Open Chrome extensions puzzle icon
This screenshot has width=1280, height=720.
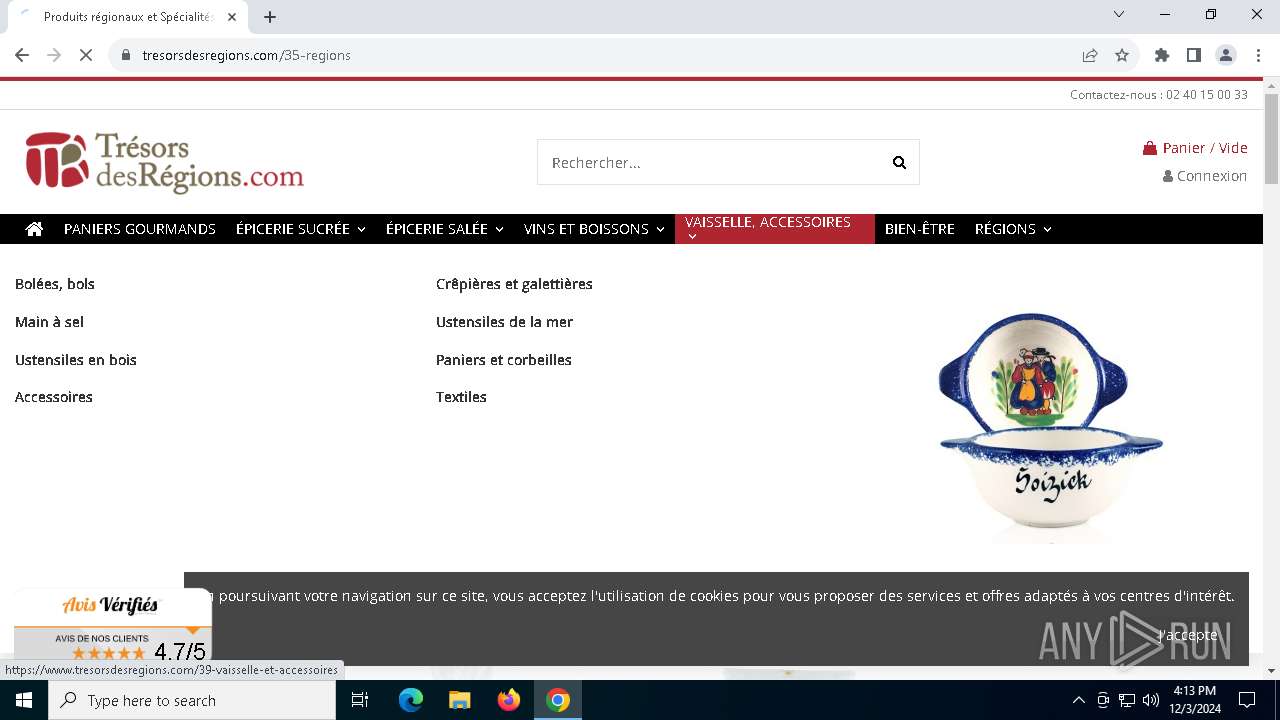pos(1162,55)
